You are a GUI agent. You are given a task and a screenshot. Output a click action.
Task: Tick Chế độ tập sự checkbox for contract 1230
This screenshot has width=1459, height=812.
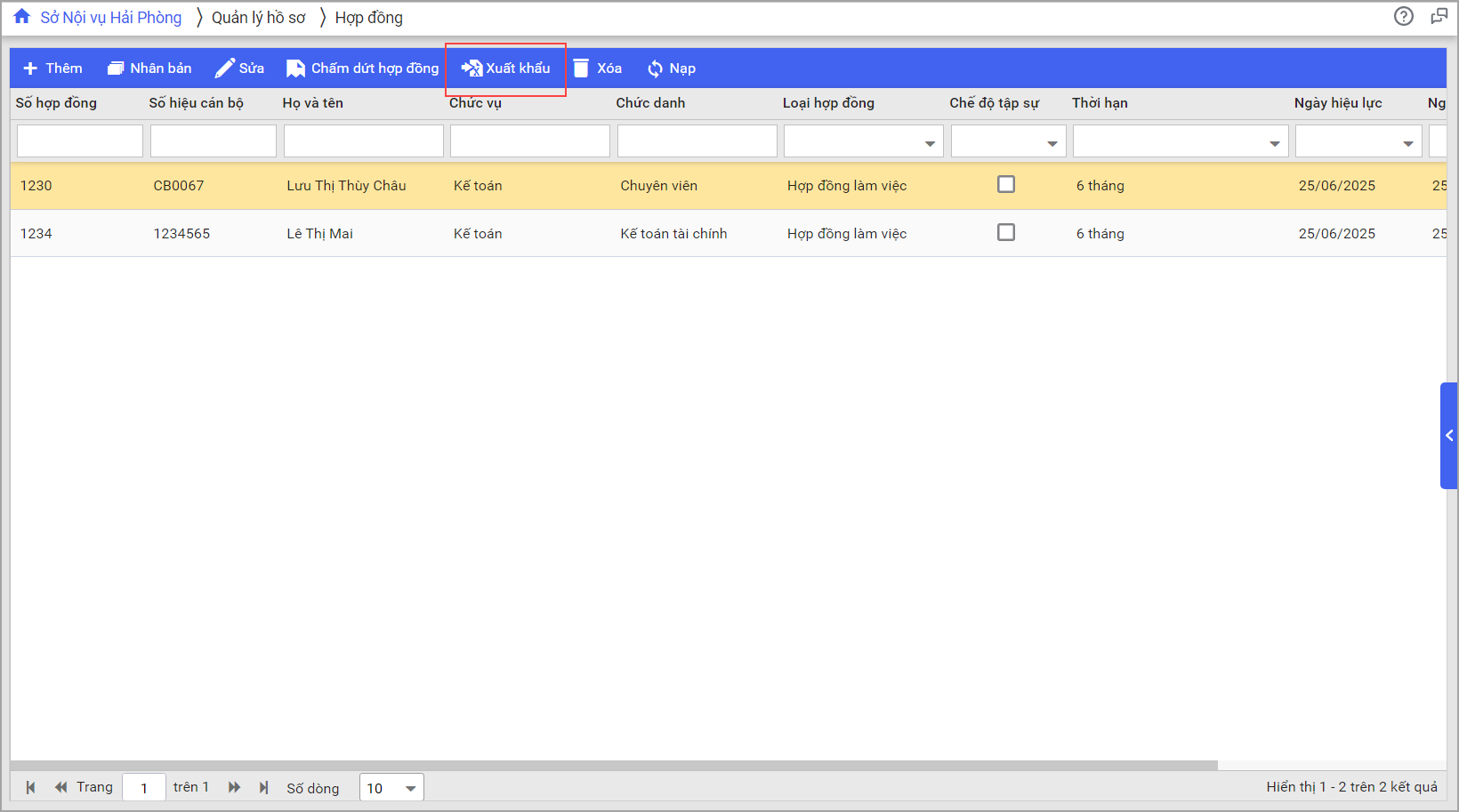pyautogui.click(x=1006, y=184)
